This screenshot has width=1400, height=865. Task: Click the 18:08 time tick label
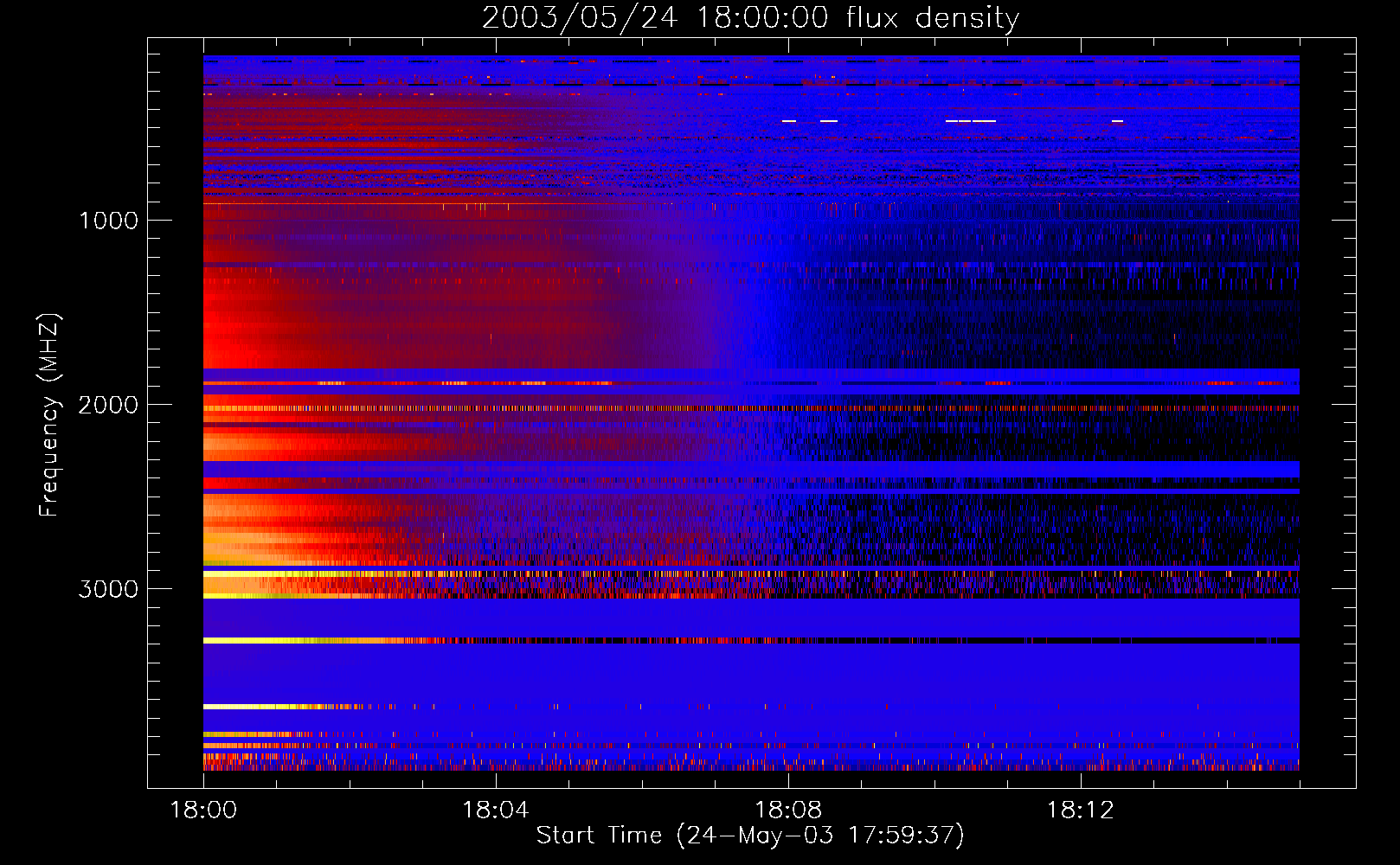pos(788,810)
